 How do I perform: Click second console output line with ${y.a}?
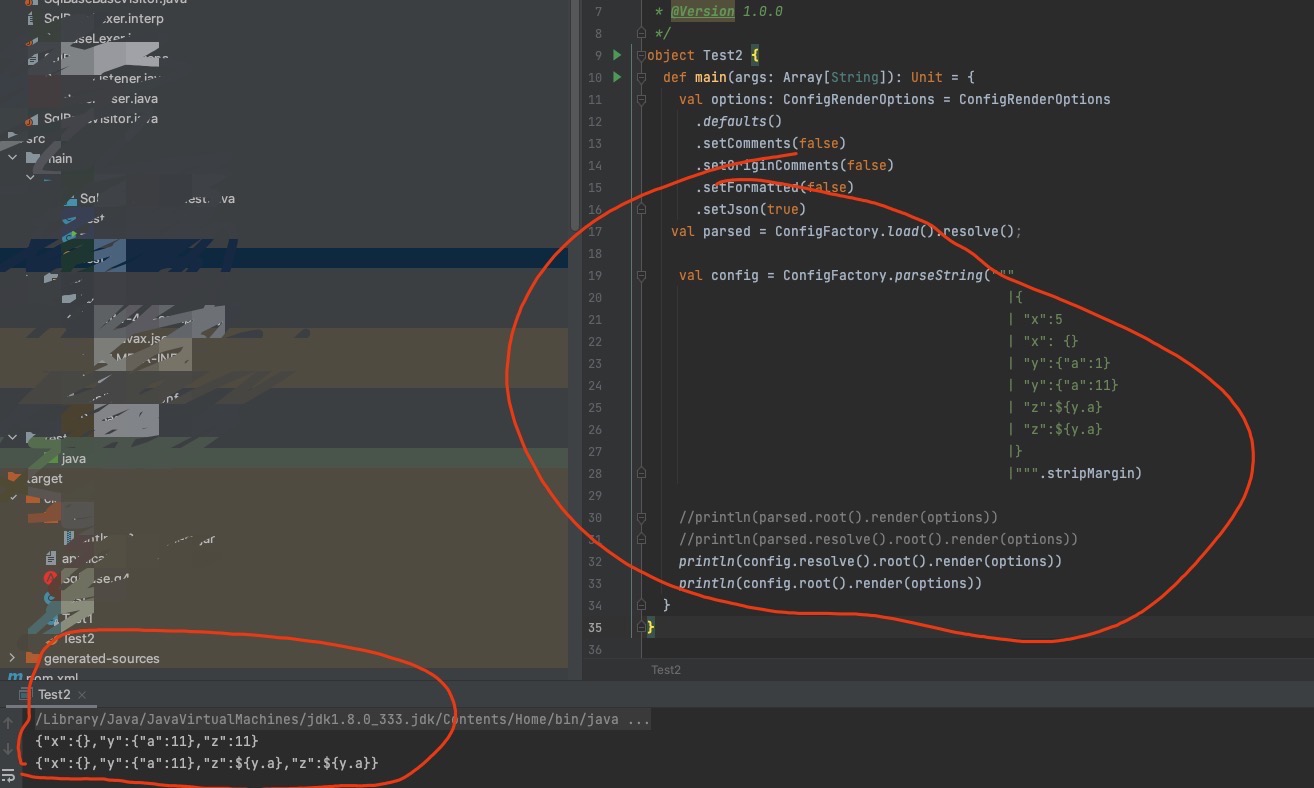(x=206, y=763)
